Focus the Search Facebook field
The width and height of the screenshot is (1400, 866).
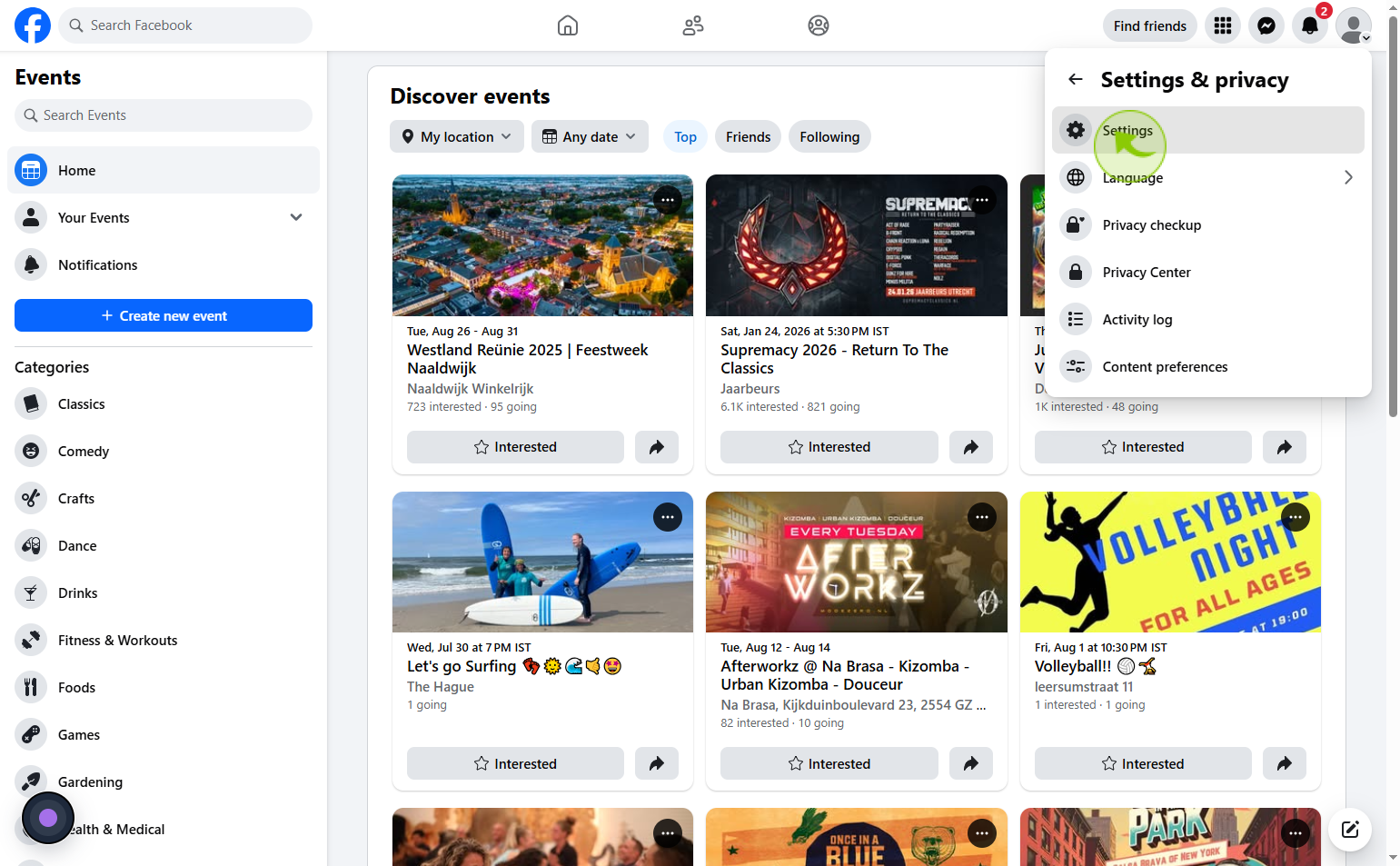[x=185, y=25]
